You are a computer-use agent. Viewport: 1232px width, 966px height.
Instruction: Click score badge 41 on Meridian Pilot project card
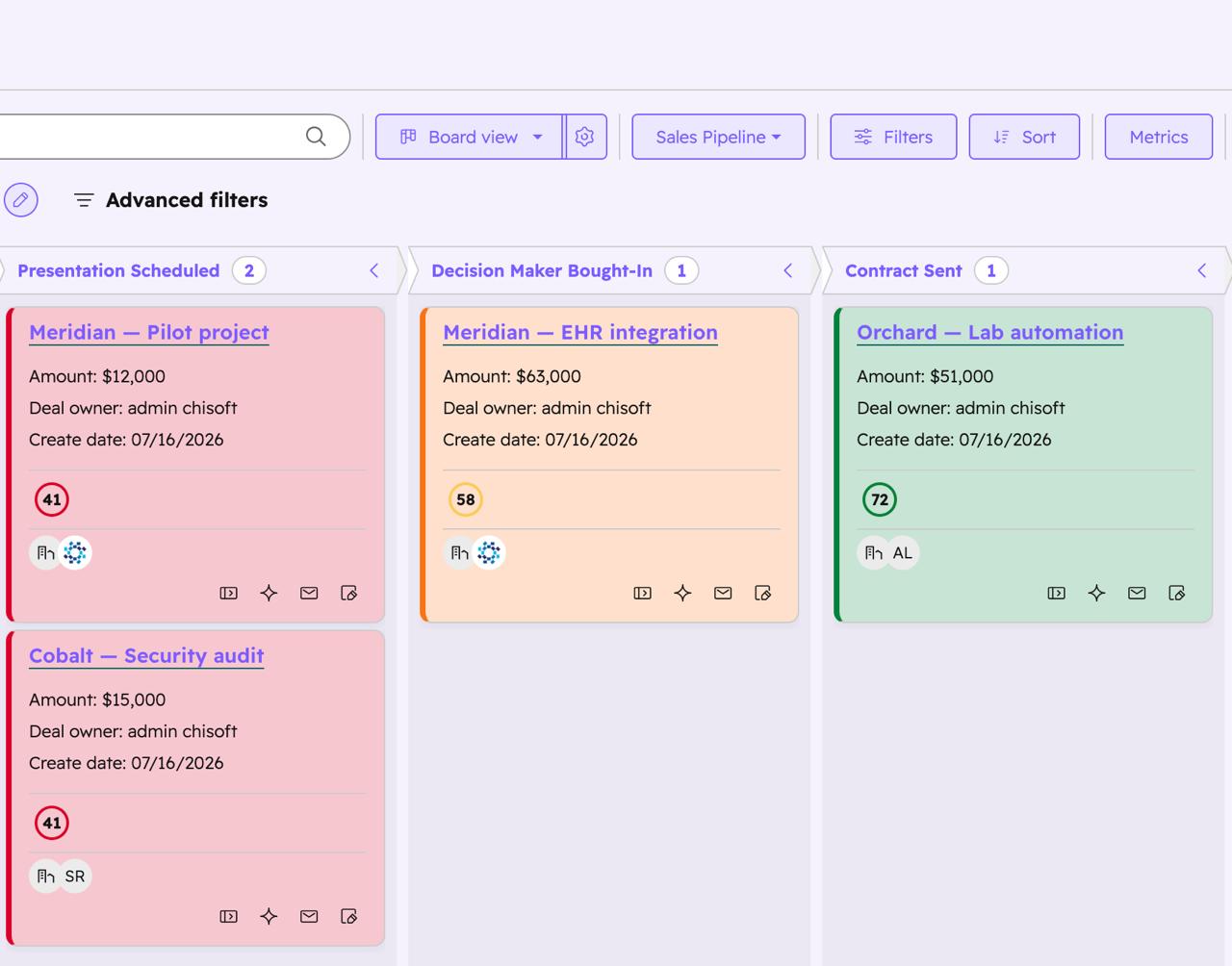coord(52,499)
